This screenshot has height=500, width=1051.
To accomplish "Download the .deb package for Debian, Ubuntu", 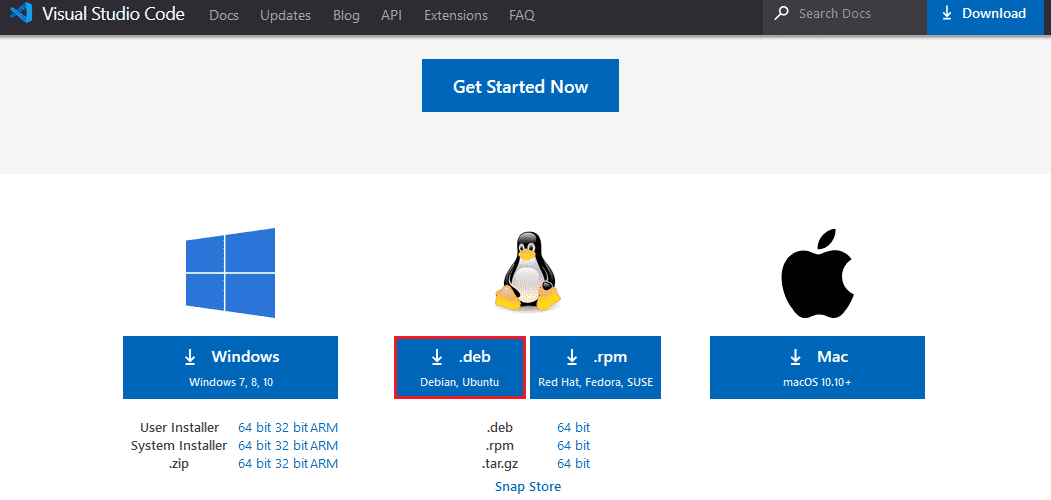I will coord(460,367).
